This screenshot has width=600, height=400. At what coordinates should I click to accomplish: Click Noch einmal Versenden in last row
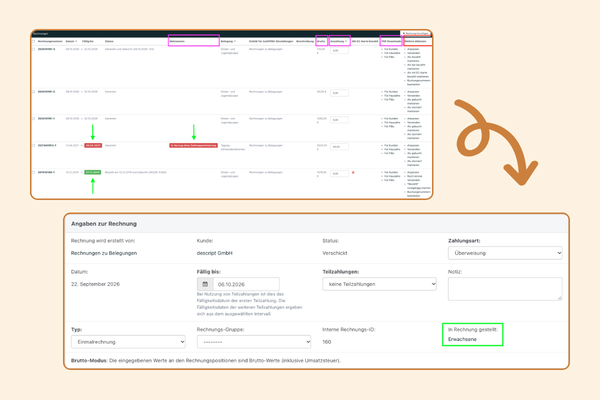coord(414,178)
